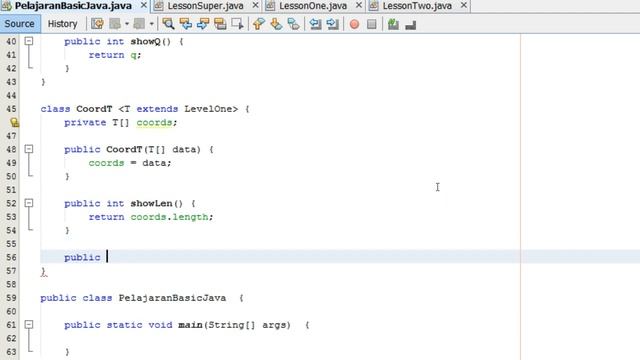This screenshot has height=360, width=640.
Task: Click Shift Line Left icon
Action: 315,24
